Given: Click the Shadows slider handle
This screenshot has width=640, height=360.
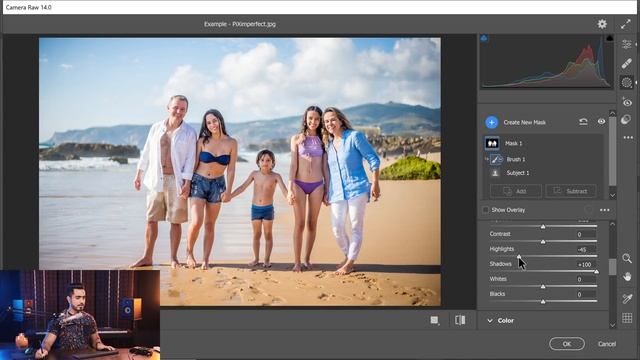Looking at the screenshot, I should point(596,271).
